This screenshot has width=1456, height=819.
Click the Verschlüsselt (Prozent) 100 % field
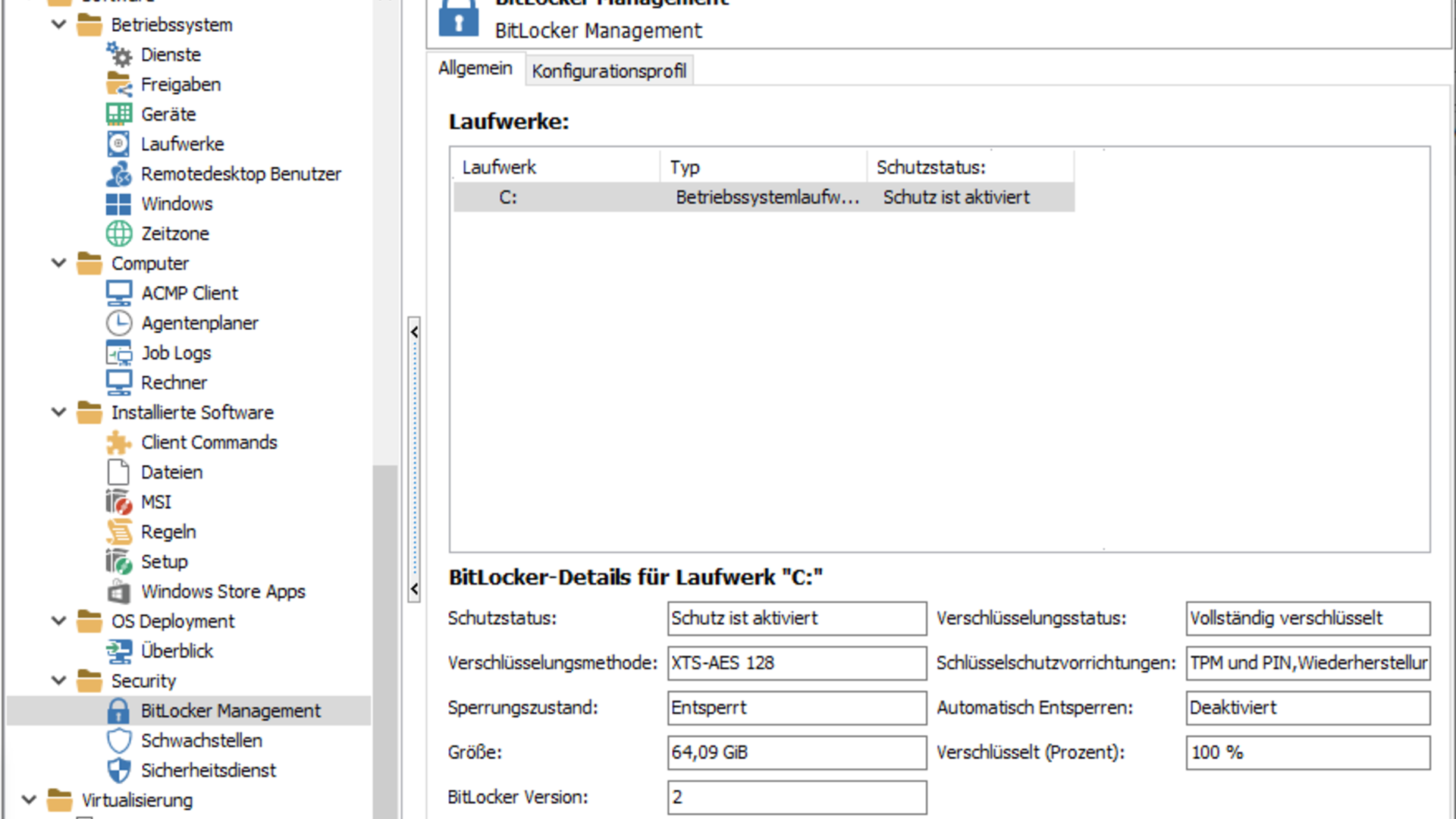coord(1308,752)
